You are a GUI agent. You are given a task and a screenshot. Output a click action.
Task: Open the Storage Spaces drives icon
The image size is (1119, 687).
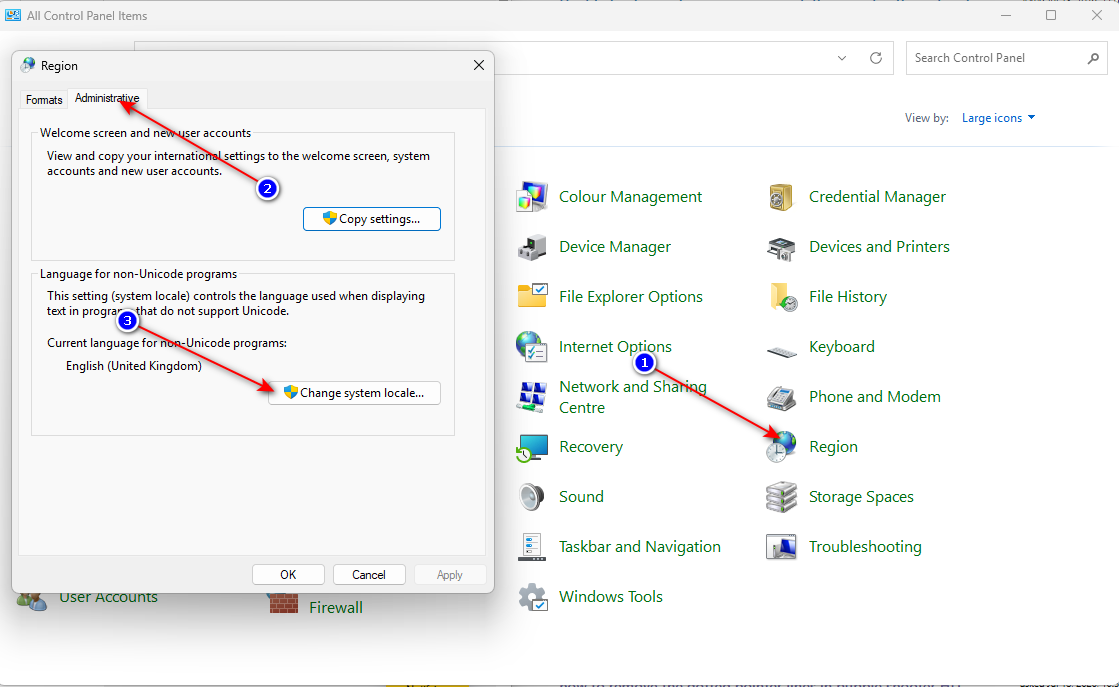(781, 497)
